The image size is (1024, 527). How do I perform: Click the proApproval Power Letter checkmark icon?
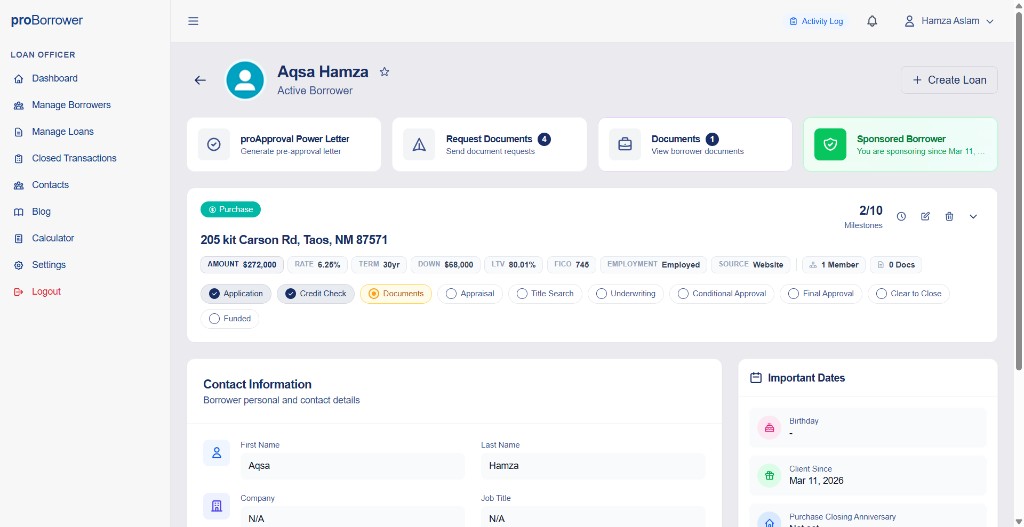pyautogui.click(x=214, y=144)
